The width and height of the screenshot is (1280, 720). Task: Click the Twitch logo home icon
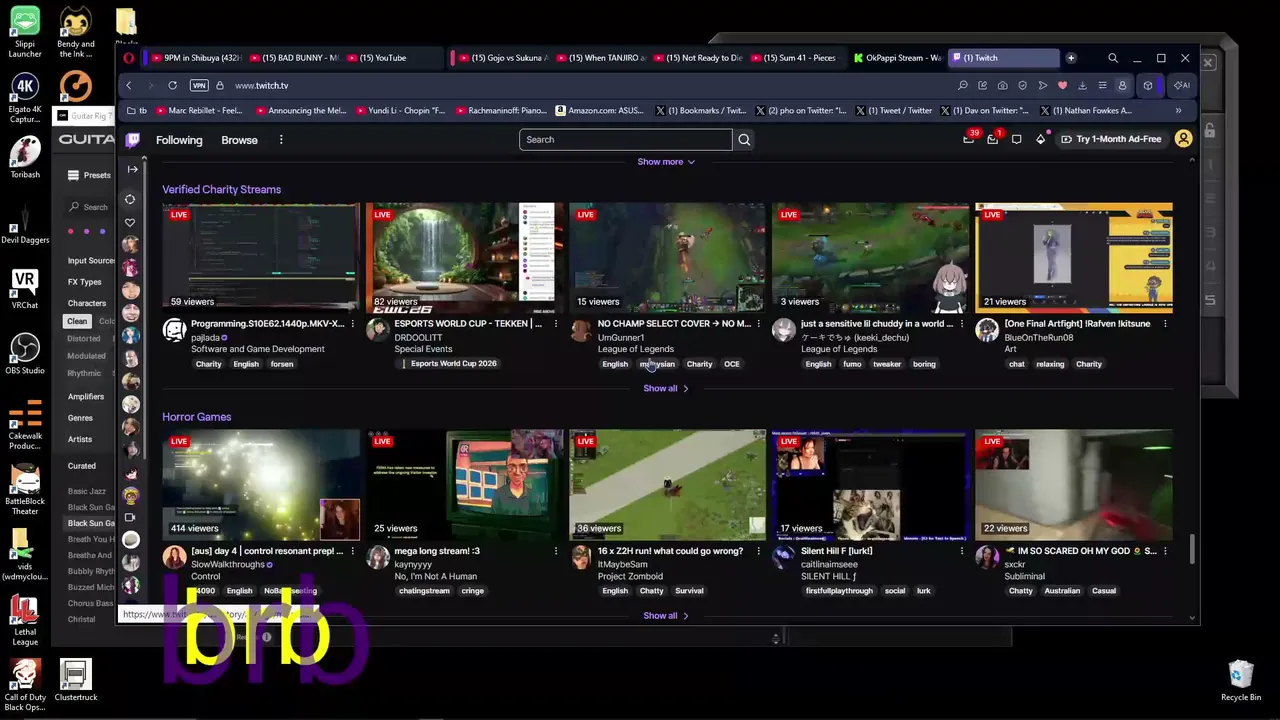pos(132,140)
